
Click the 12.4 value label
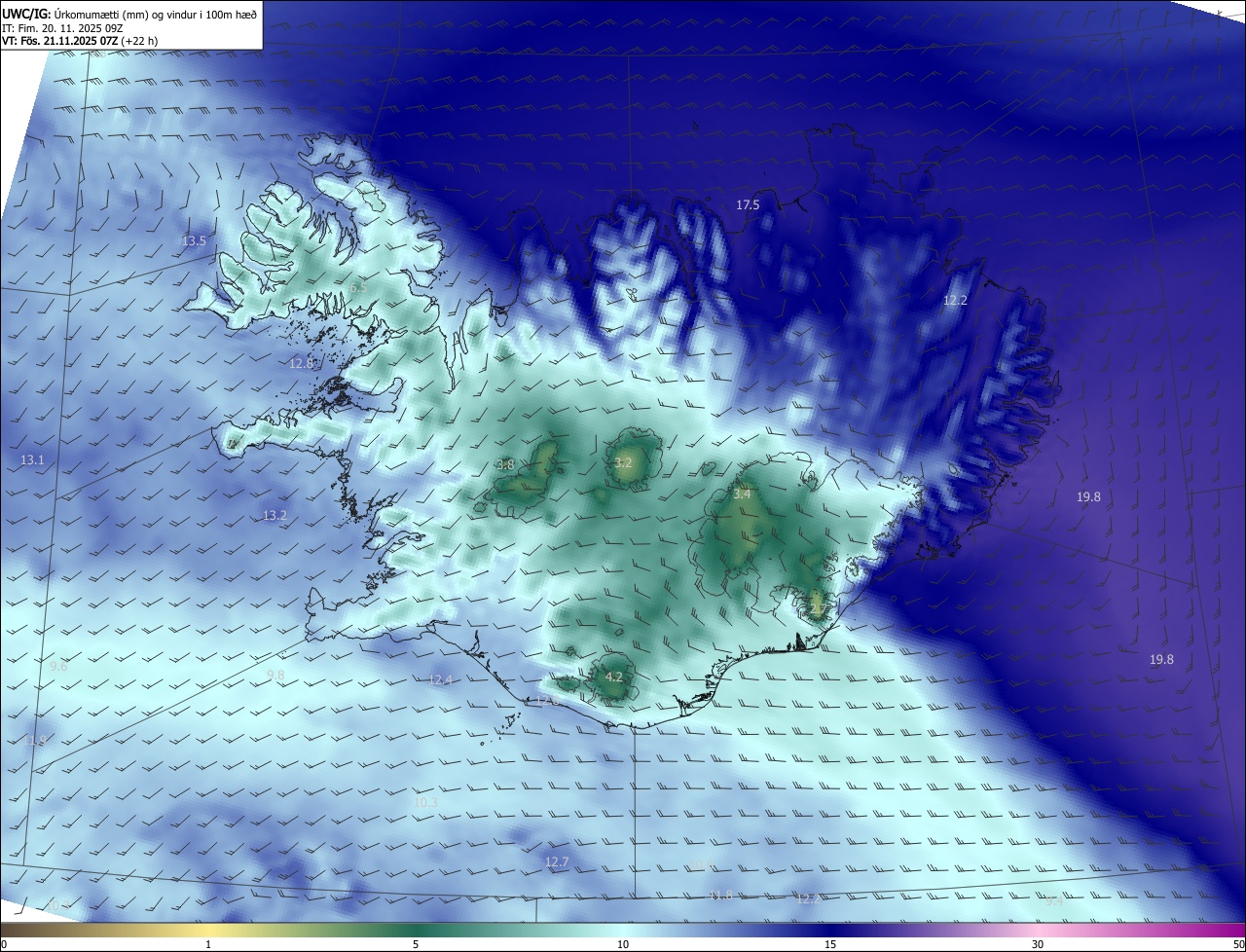(x=441, y=679)
